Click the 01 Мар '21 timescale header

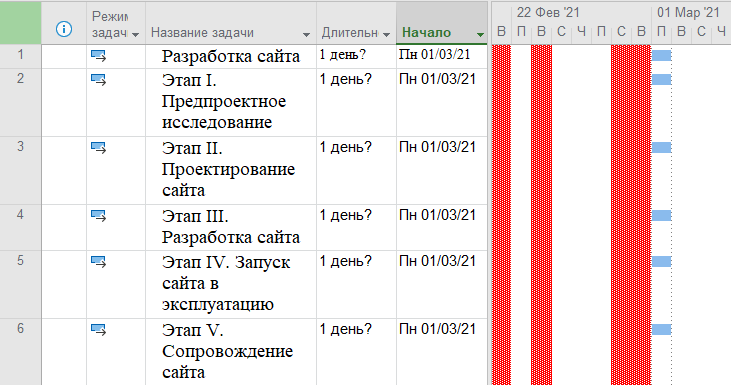click(689, 13)
